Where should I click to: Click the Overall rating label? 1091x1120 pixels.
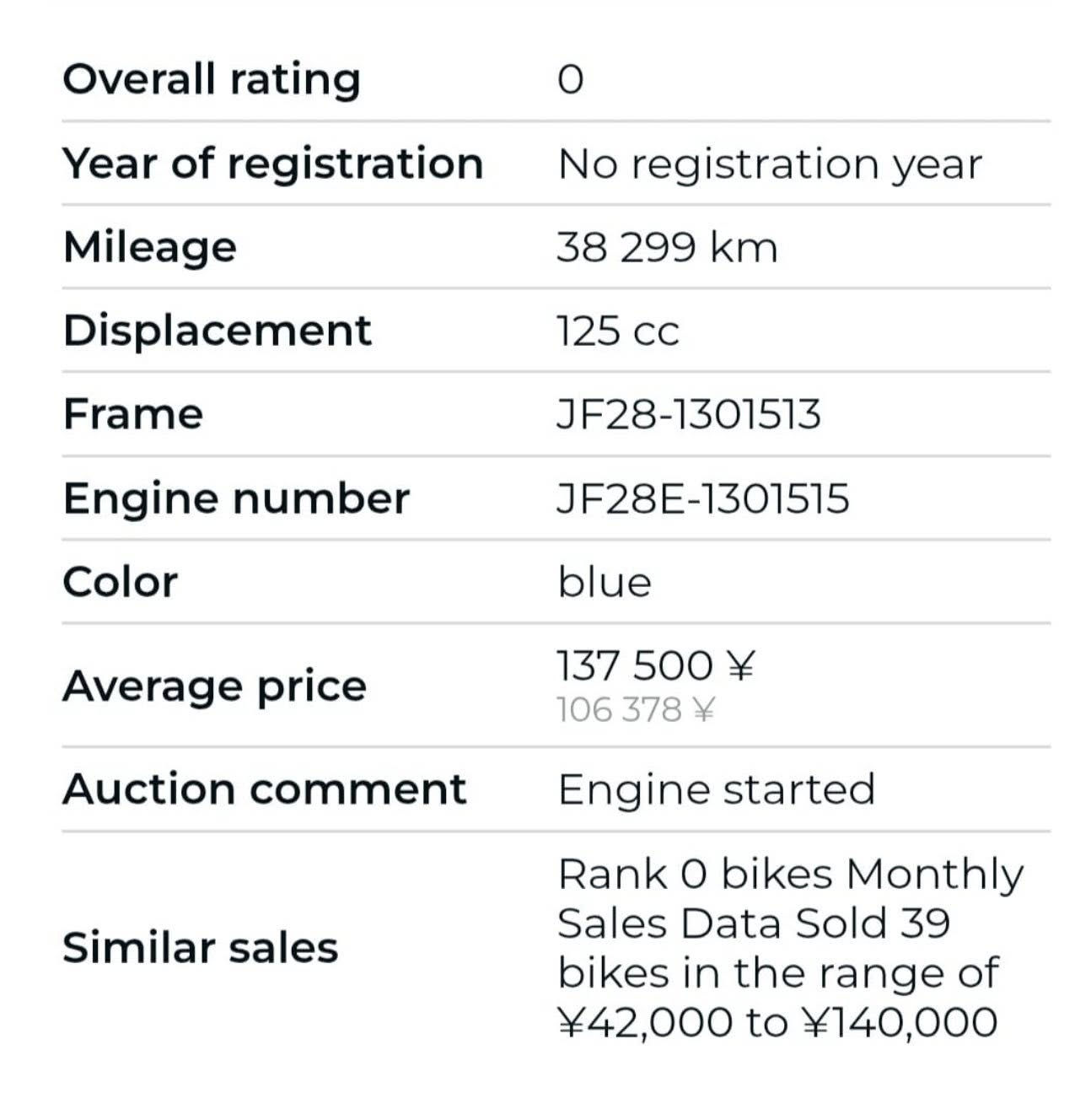pyautogui.click(x=212, y=79)
